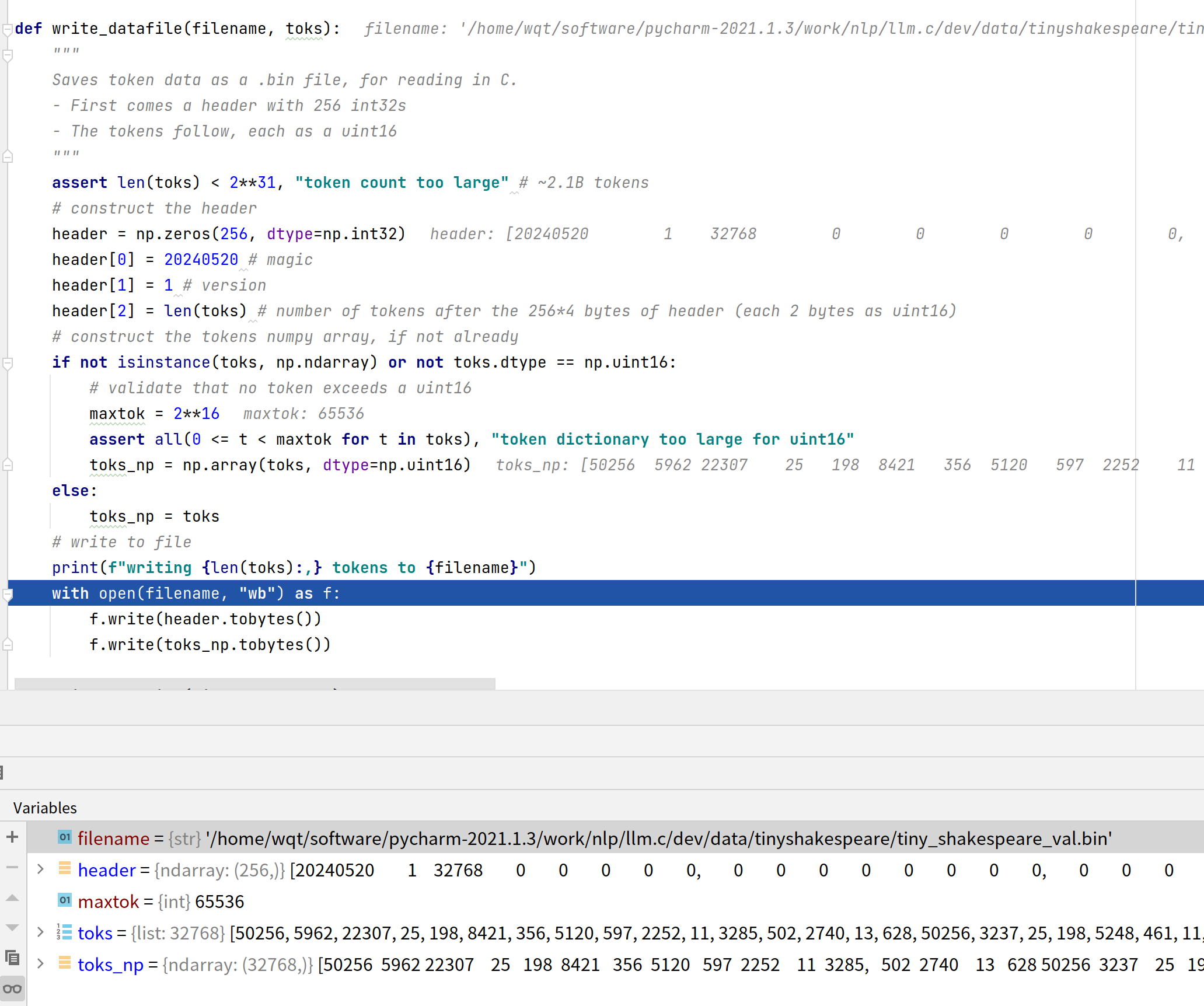The height and width of the screenshot is (1006, 1204).
Task: Fold the 'with open' block in gutter
Action: point(8,594)
